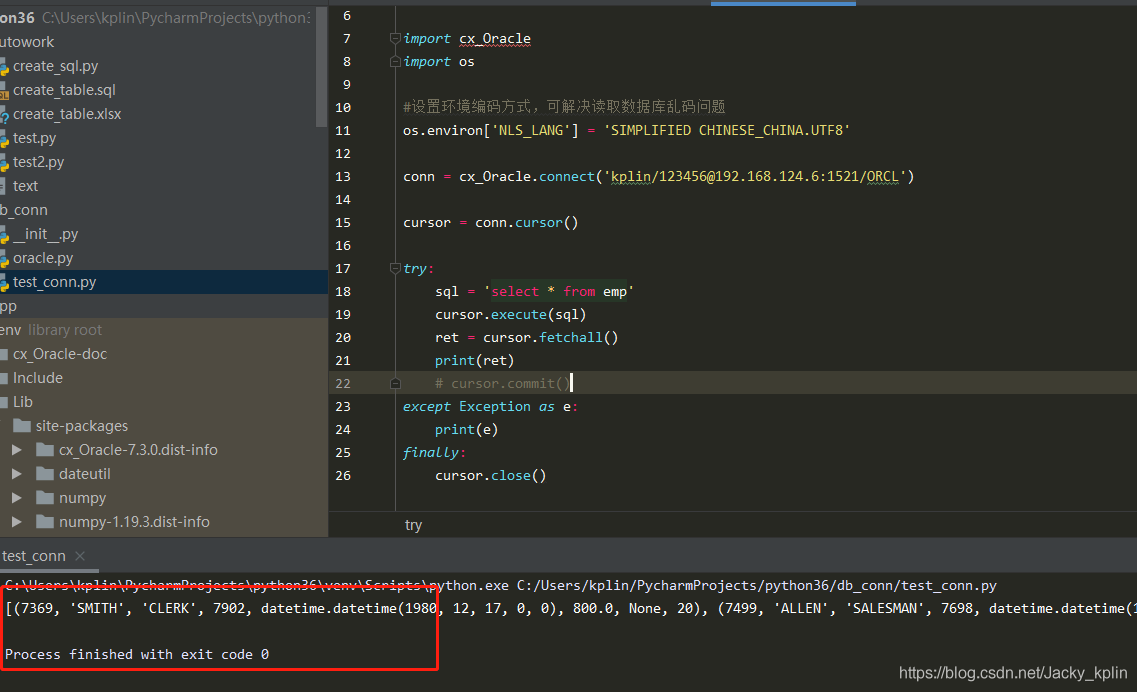The width and height of the screenshot is (1137, 692).
Task: Click the numpy folder icon
Action: [x=44, y=498]
